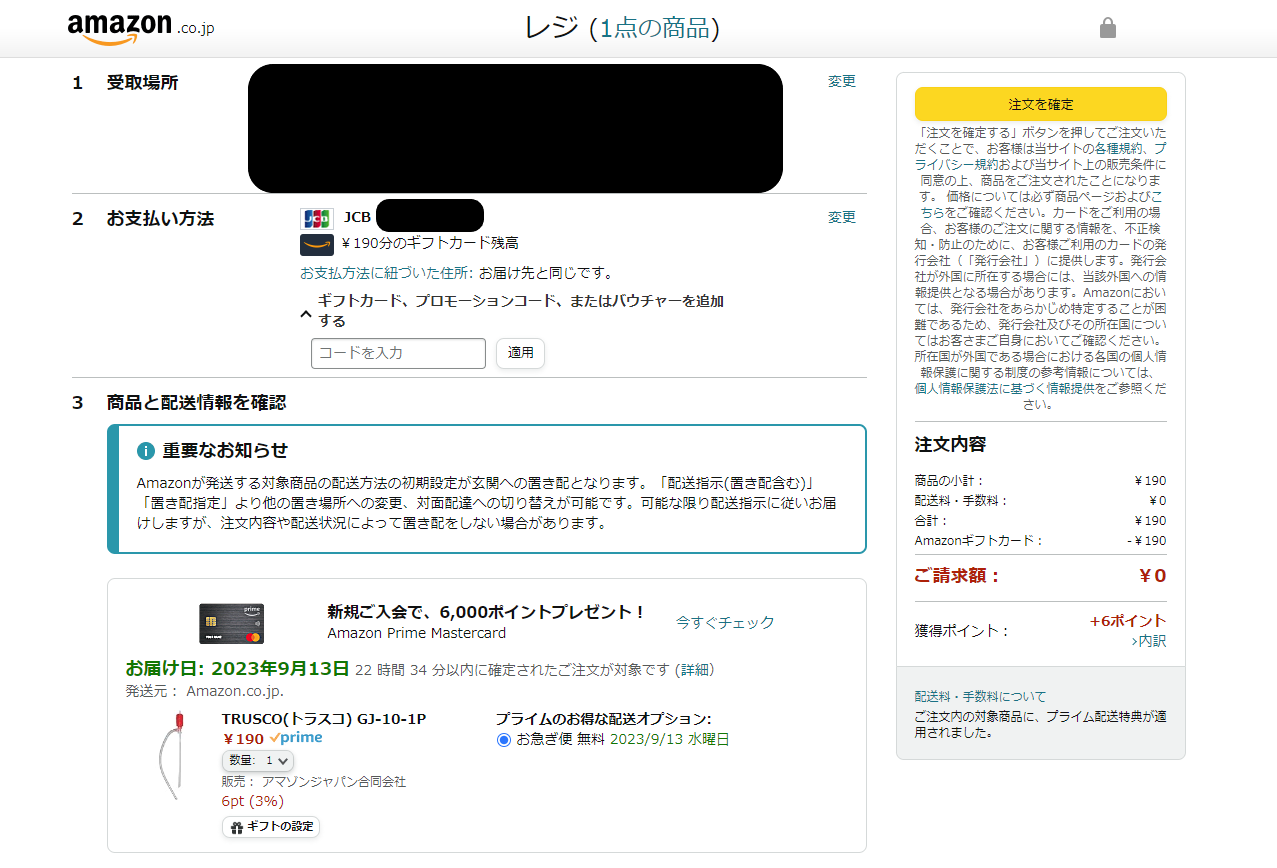Click the info icon beside 重要なお知らせ
1277x868 pixels.
(146, 451)
